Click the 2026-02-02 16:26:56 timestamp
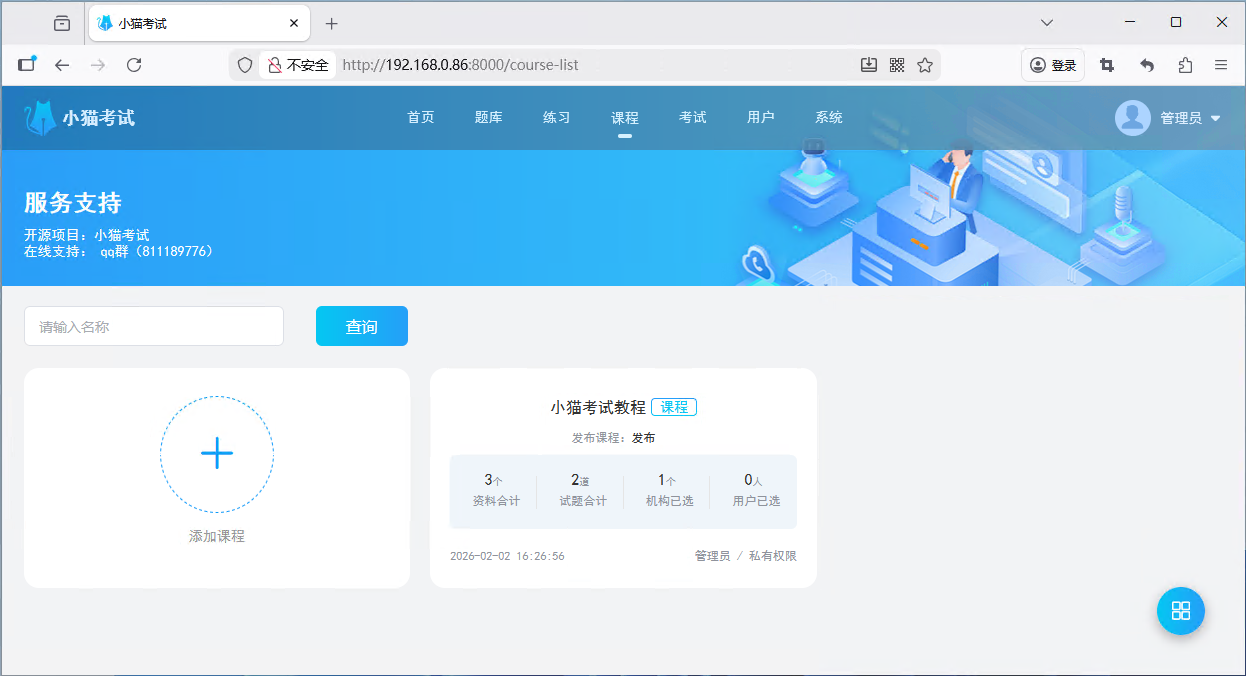Viewport: 1246px width, 676px height. coord(507,556)
